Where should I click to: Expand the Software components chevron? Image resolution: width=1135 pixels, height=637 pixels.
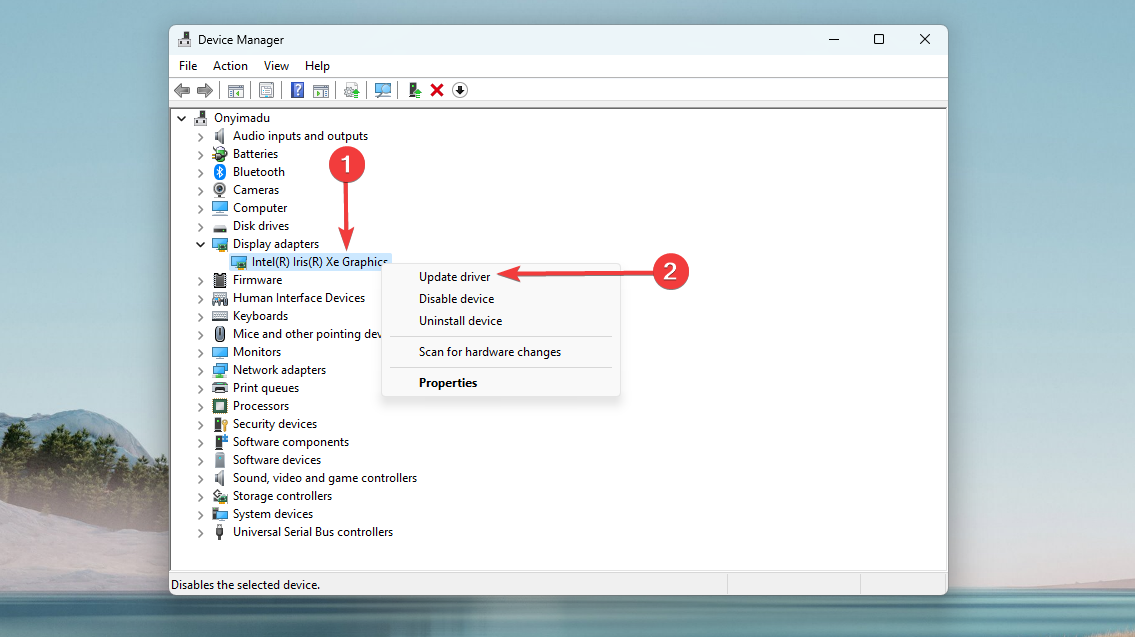201,442
